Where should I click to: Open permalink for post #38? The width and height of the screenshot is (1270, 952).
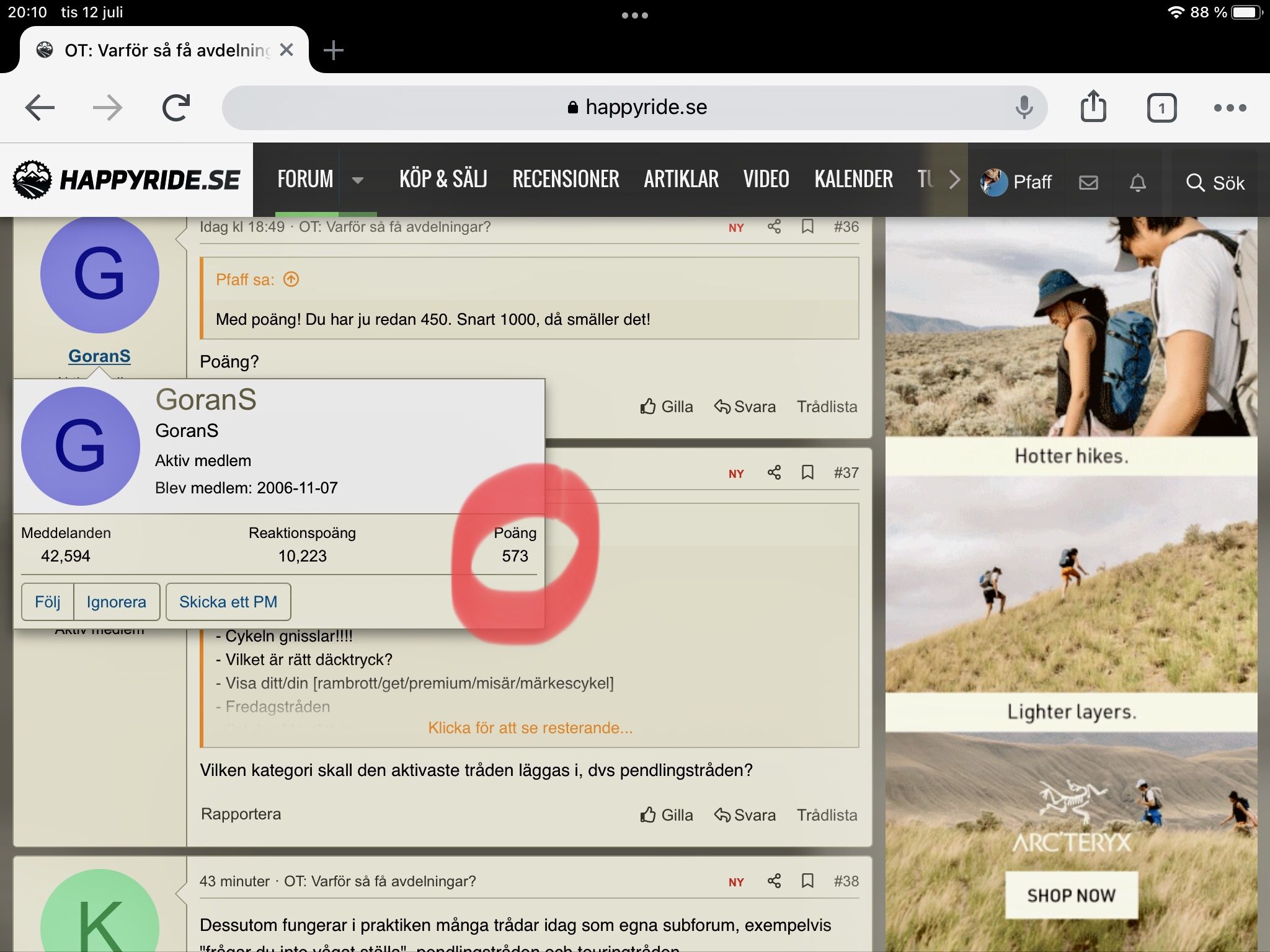click(x=846, y=881)
